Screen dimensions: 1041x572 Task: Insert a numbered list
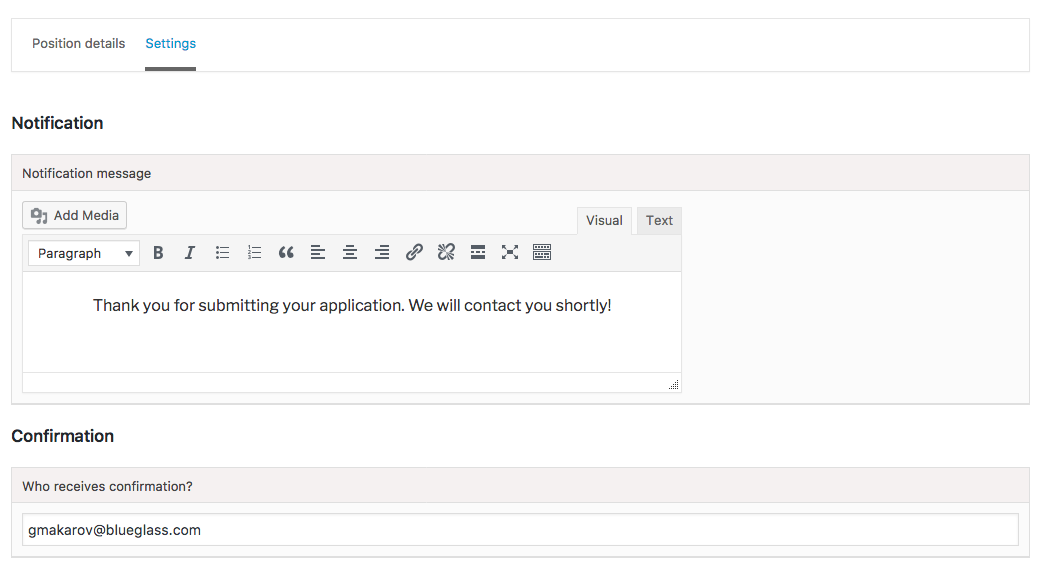[254, 253]
